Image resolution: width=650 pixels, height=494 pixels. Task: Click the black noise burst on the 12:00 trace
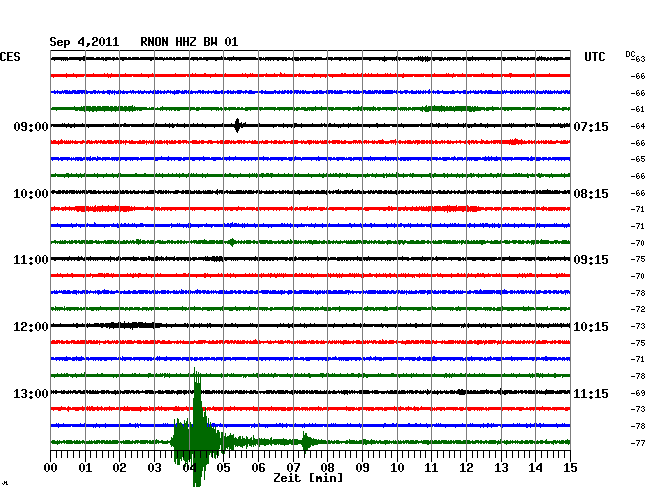pos(131,325)
